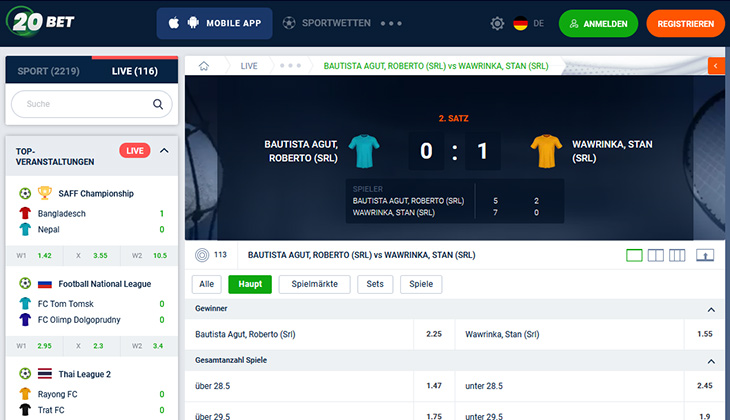Click FC Tom Tomsk jersey icon
Image resolution: width=730 pixels, height=420 pixels.
[25, 304]
